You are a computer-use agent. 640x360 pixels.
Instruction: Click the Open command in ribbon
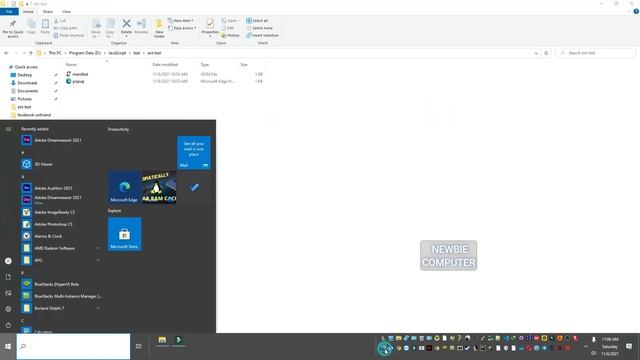[230, 20]
